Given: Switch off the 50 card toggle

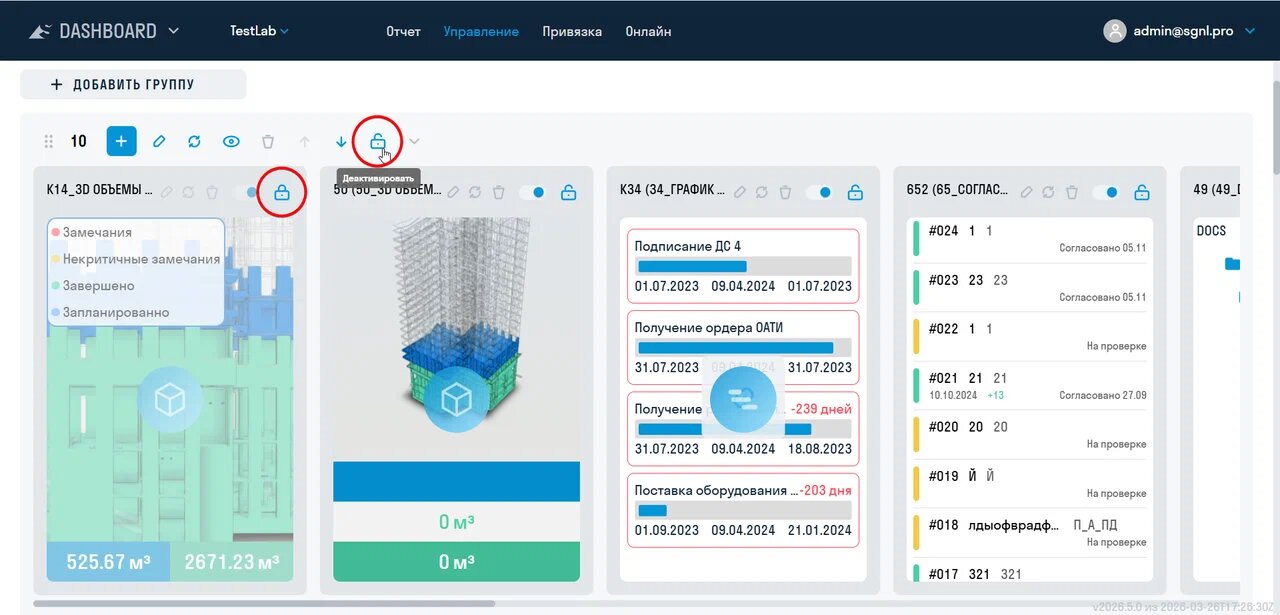Looking at the screenshot, I should [x=532, y=192].
